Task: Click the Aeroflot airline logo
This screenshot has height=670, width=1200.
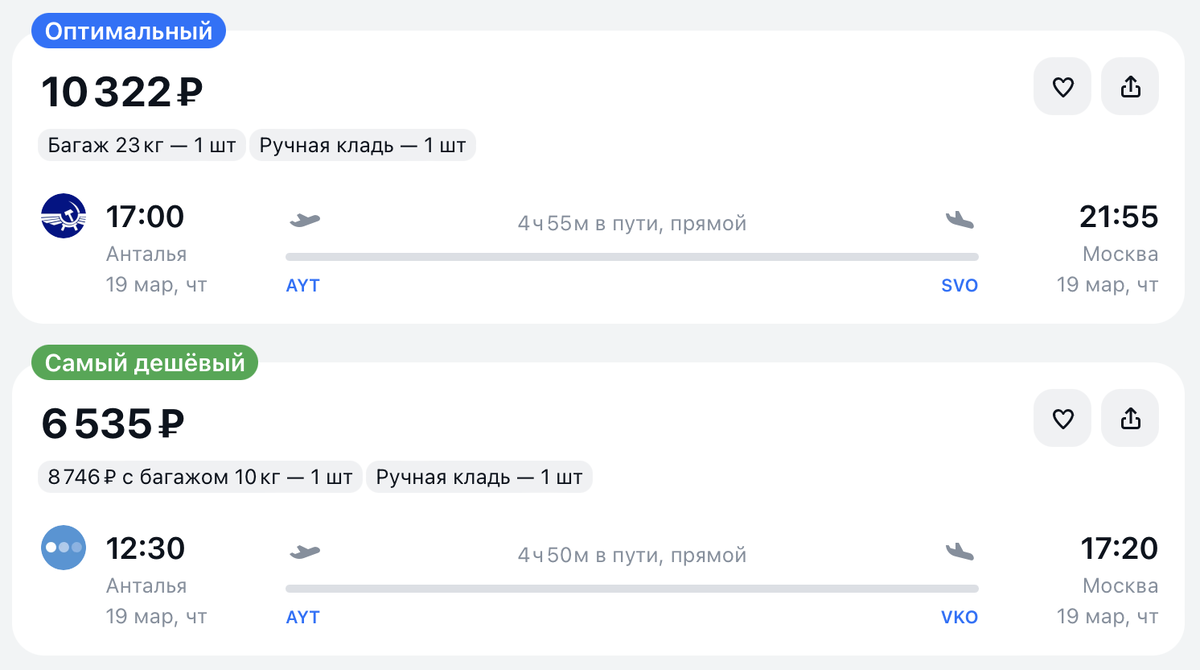Action: [x=64, y=216]
